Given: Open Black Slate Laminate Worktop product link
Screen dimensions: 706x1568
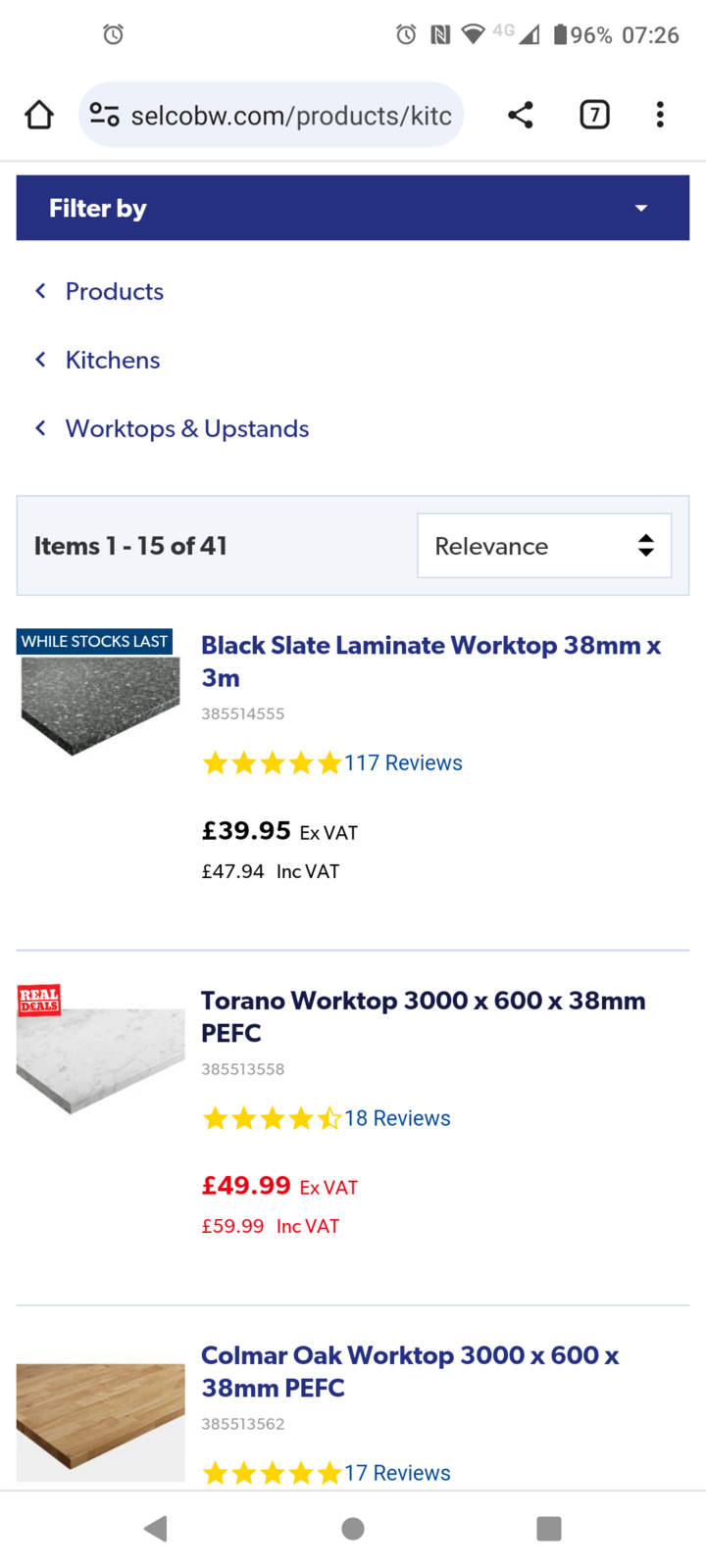Looking at the screenshot, I should click(x=431, y=661).
